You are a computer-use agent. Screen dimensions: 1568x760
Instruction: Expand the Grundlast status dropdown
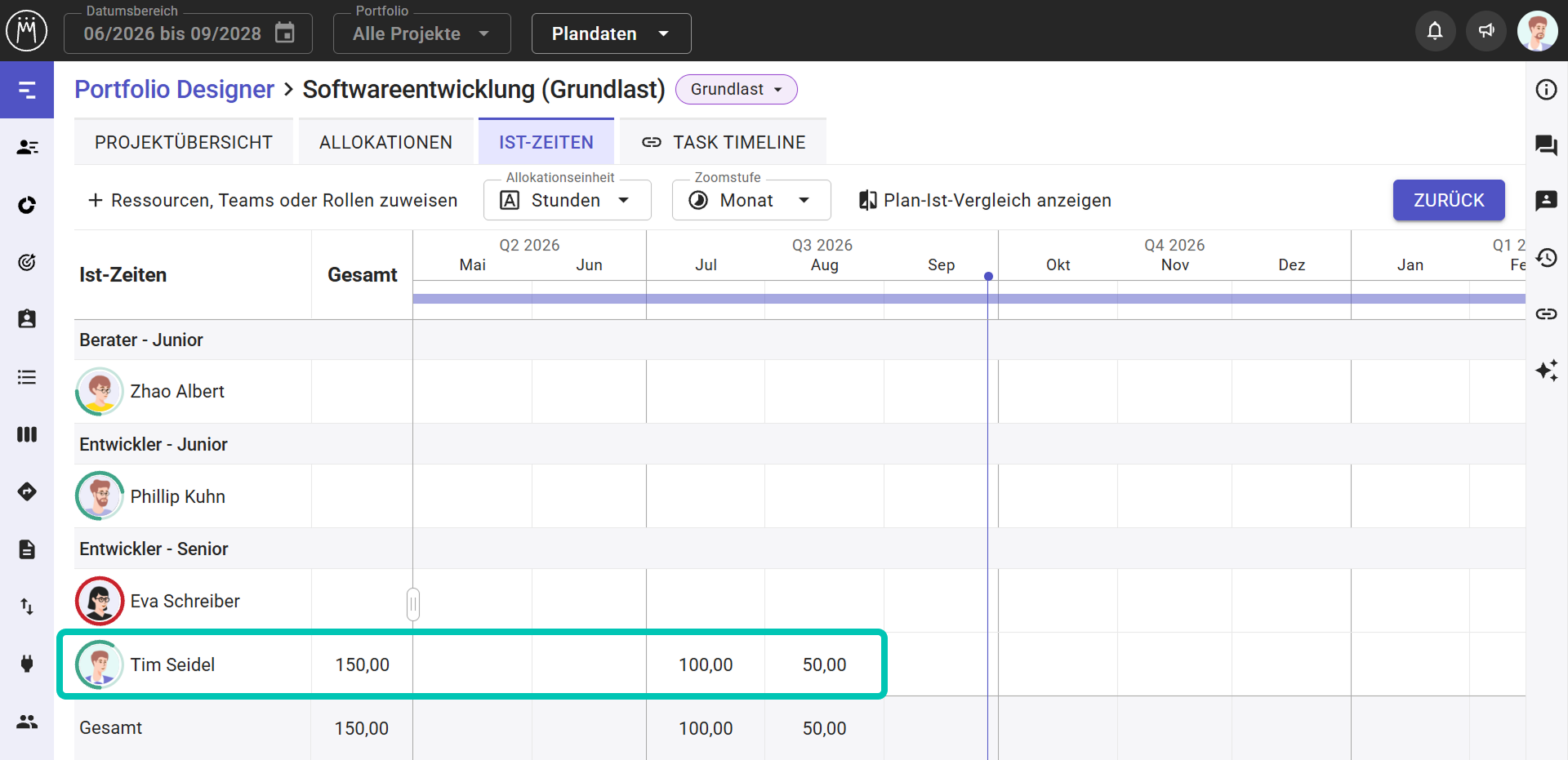coord(736,89)
